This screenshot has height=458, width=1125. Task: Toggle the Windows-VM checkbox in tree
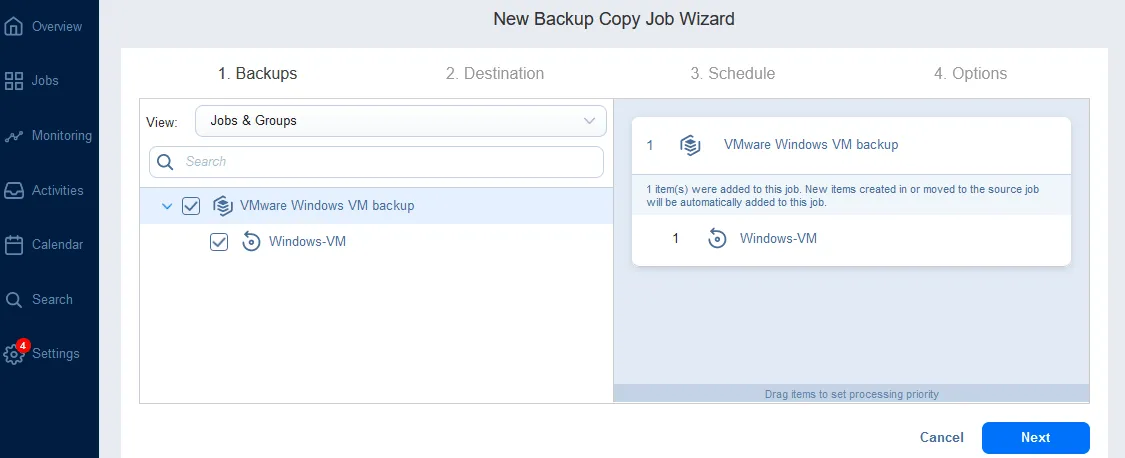pyautogui.click(x=219, y=242)
